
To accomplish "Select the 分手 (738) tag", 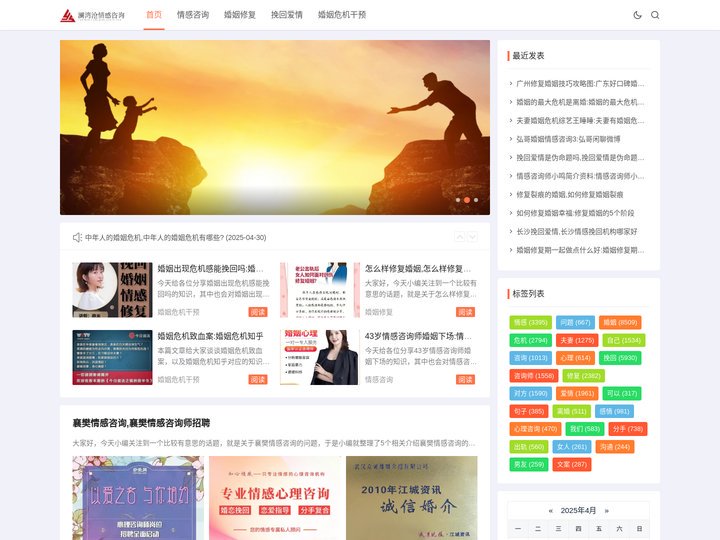I will point(628,429).
